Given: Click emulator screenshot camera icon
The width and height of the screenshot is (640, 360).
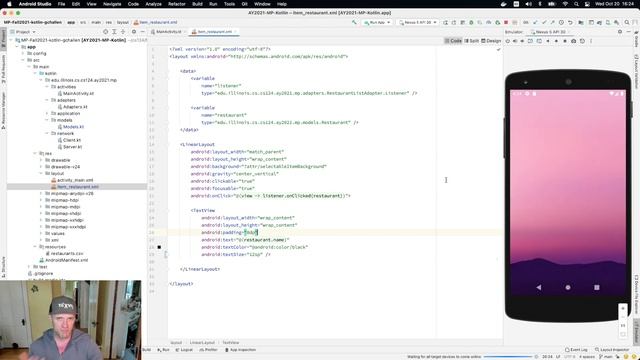Looking at the screenshot, I should click(x=573, y=41).
